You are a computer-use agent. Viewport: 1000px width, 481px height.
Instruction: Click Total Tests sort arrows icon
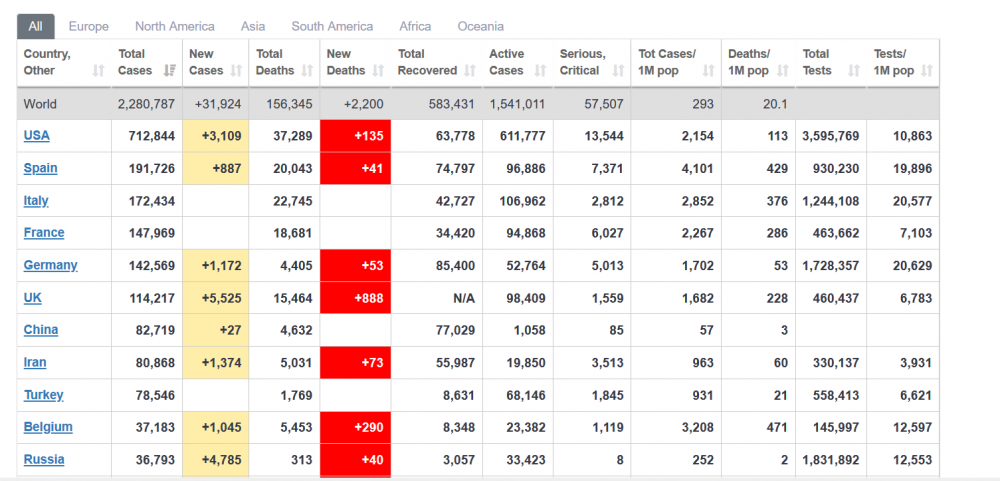tap(855, 71)
